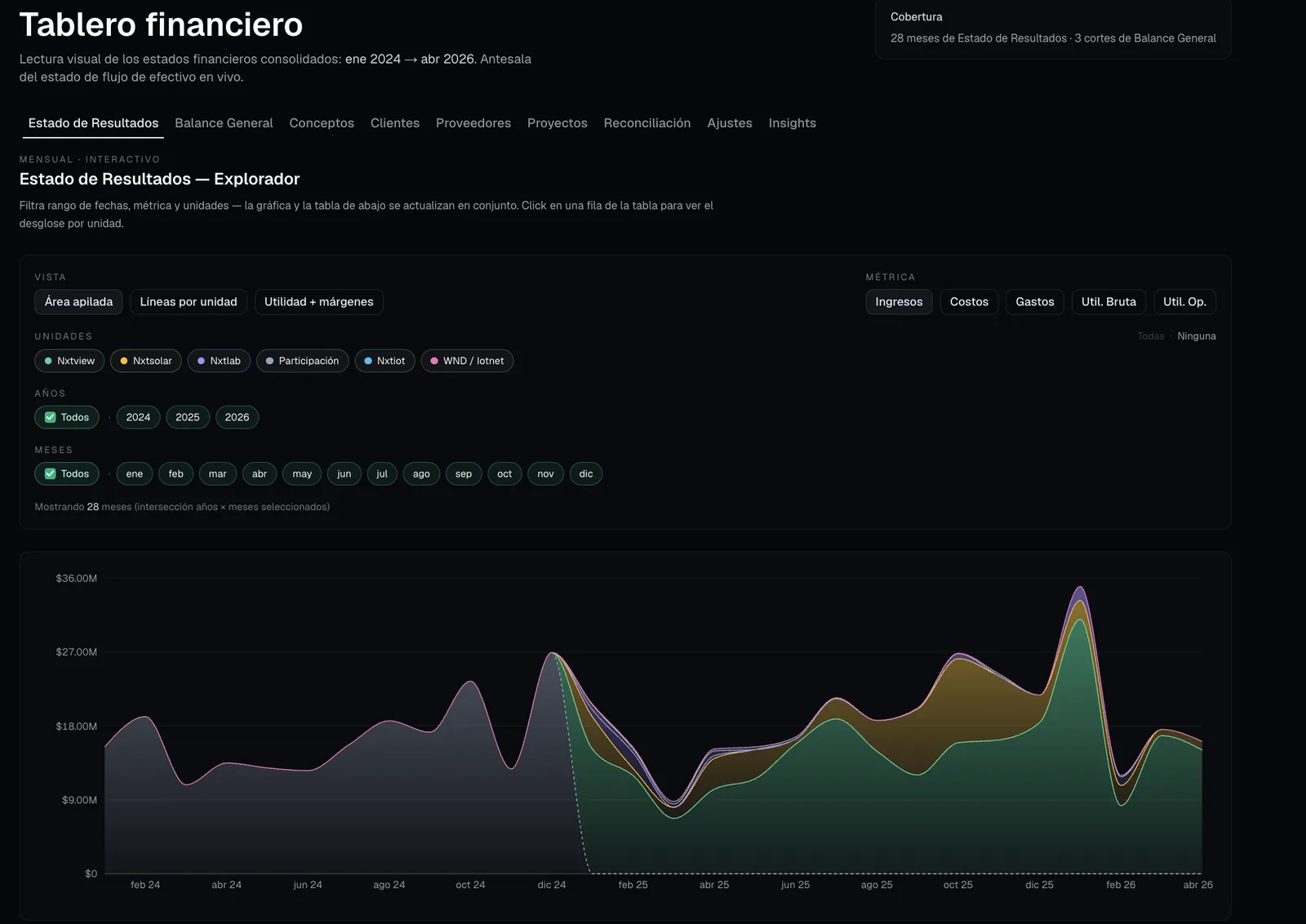Toggle the Nxtlab unit chip
The height and width of the screenshot is (924, 1306).
point(219,361)
